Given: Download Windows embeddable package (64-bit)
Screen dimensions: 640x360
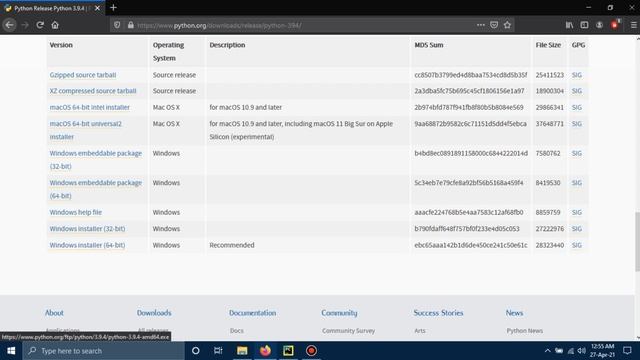Looking at the screenshot, I should tap(96, 189).
